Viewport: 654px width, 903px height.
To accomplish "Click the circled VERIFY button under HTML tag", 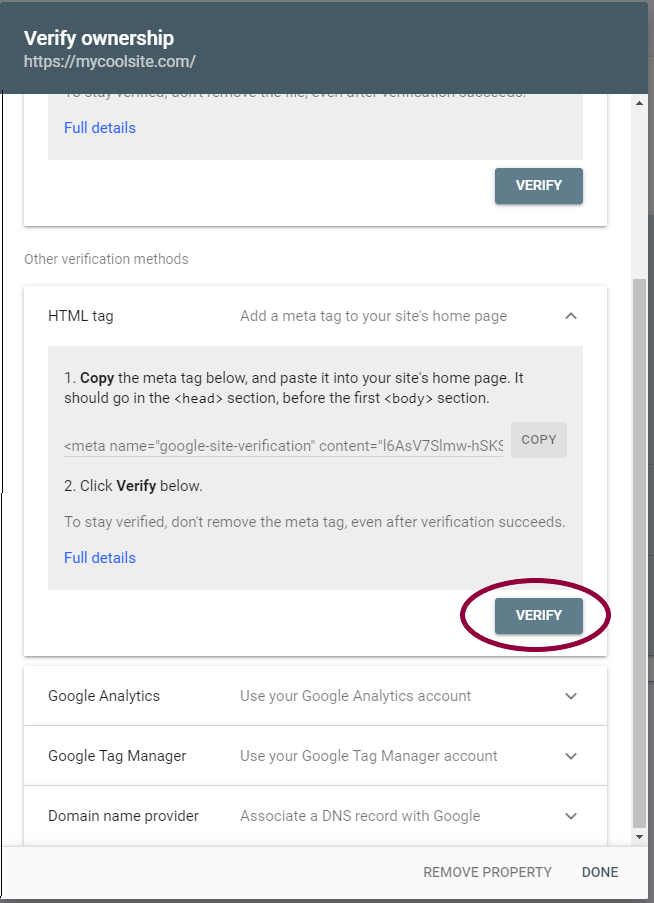I will click(539, 616).
